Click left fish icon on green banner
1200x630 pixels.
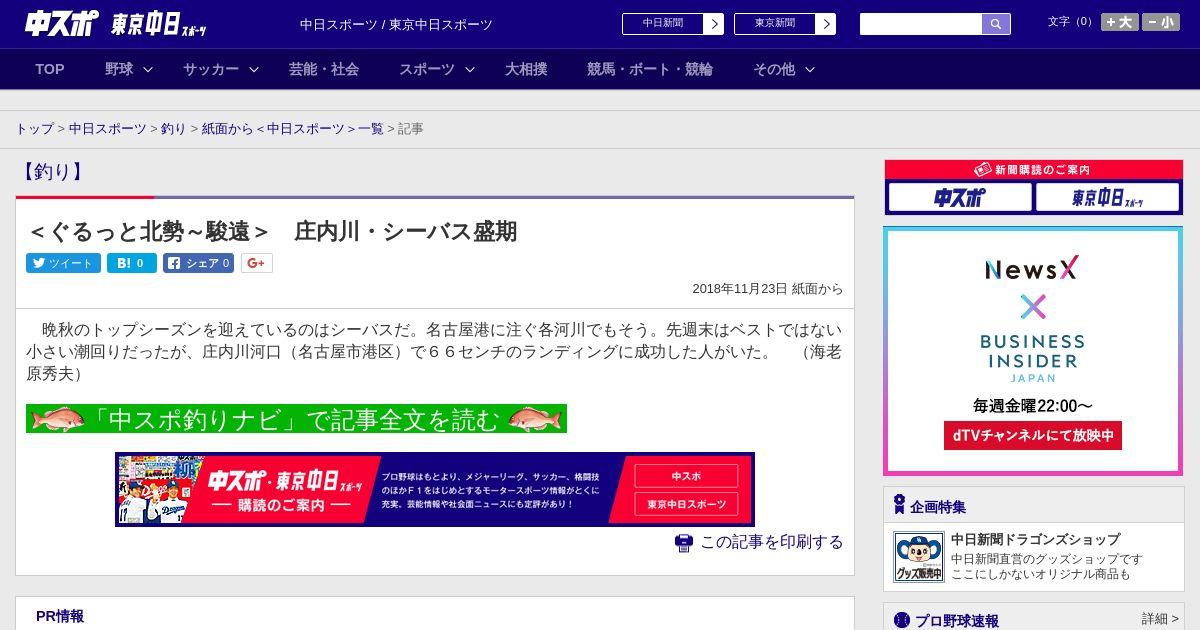click(58, 419)
